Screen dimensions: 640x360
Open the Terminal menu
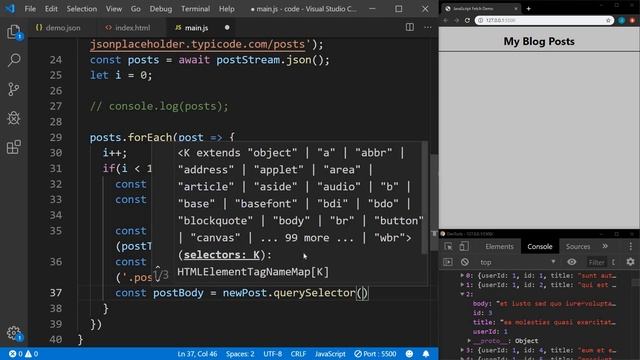pyautogui.click(x=195, y=9)
